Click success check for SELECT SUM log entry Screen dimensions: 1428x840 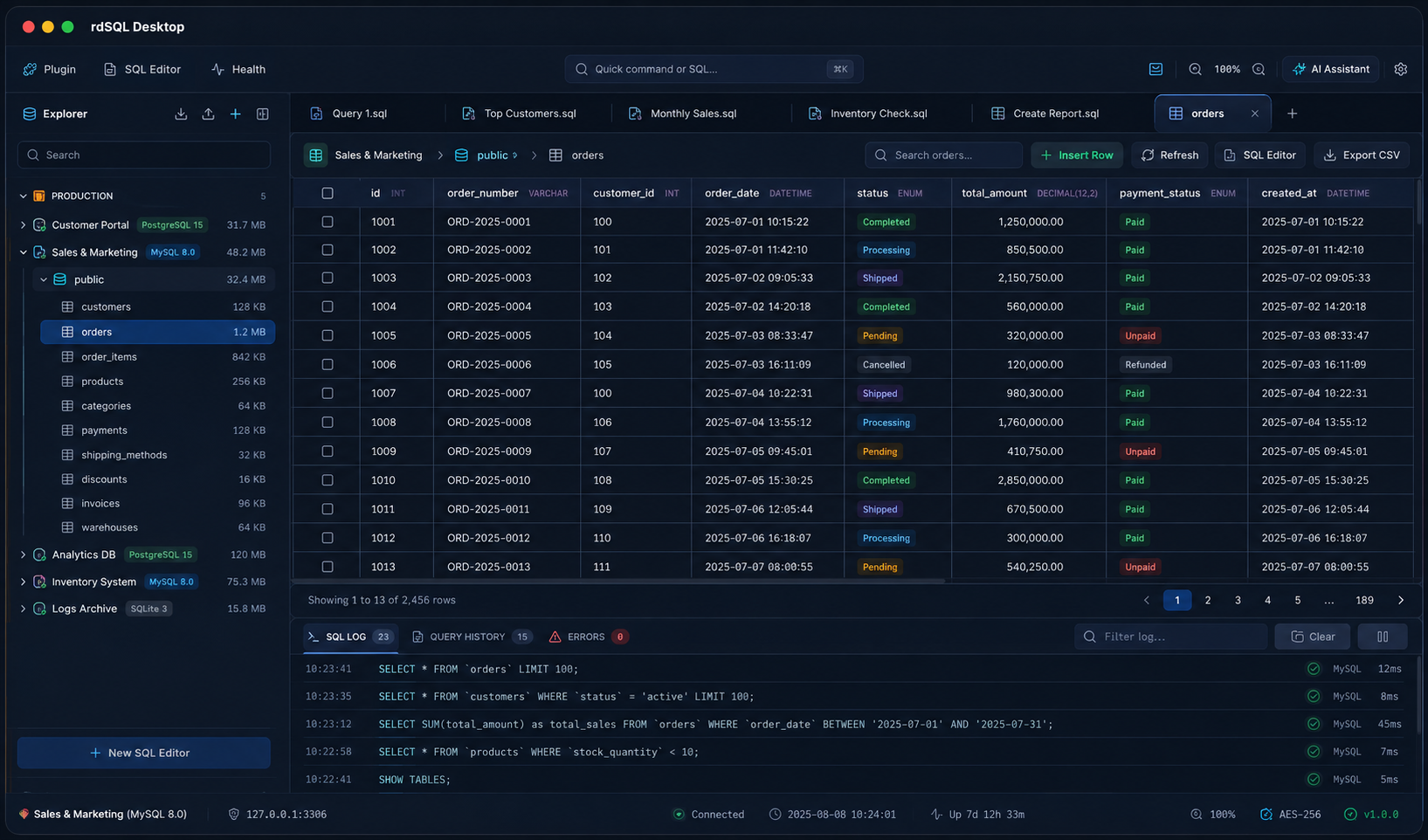point(1314,724)
